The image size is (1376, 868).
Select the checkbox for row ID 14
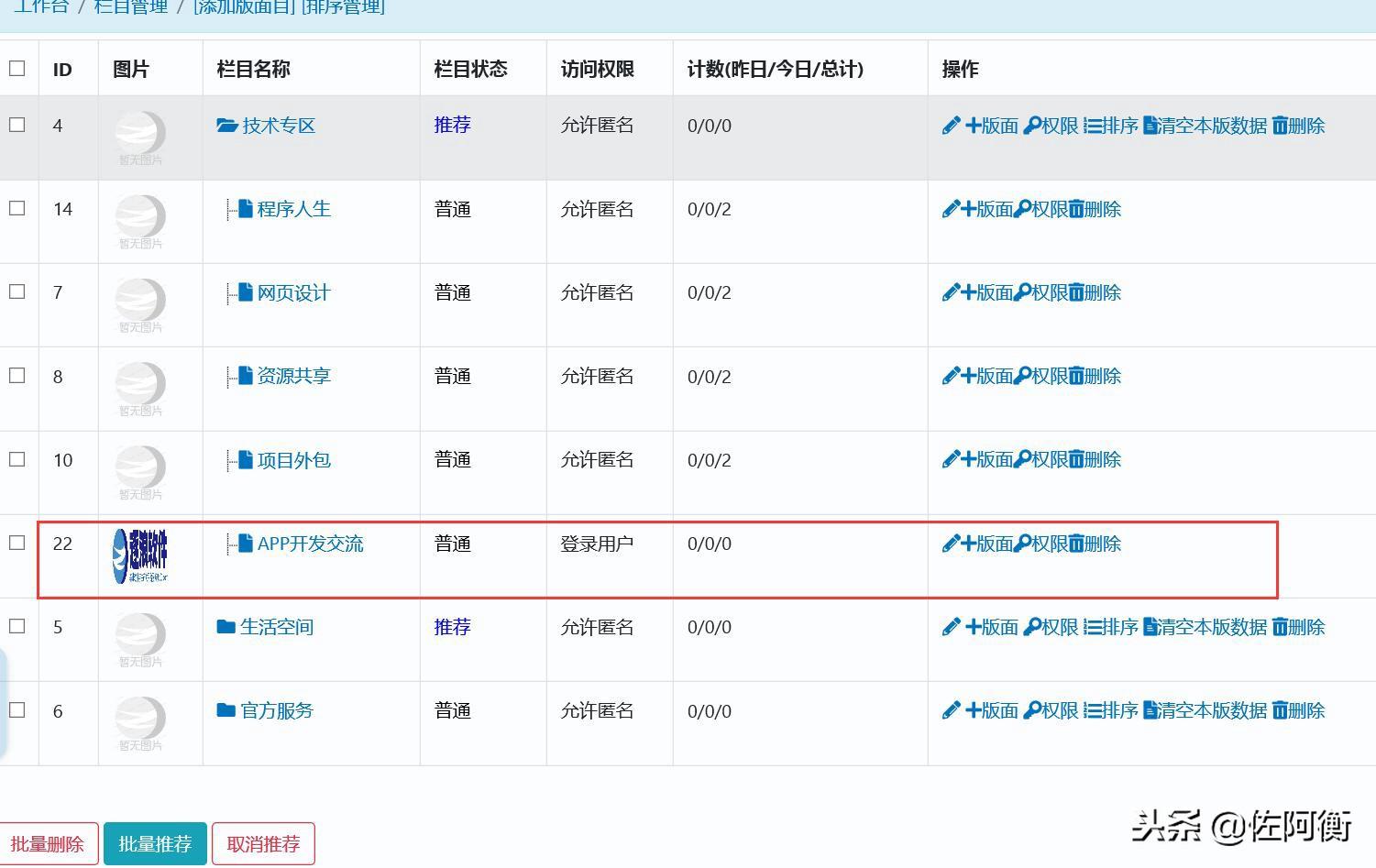17,208
